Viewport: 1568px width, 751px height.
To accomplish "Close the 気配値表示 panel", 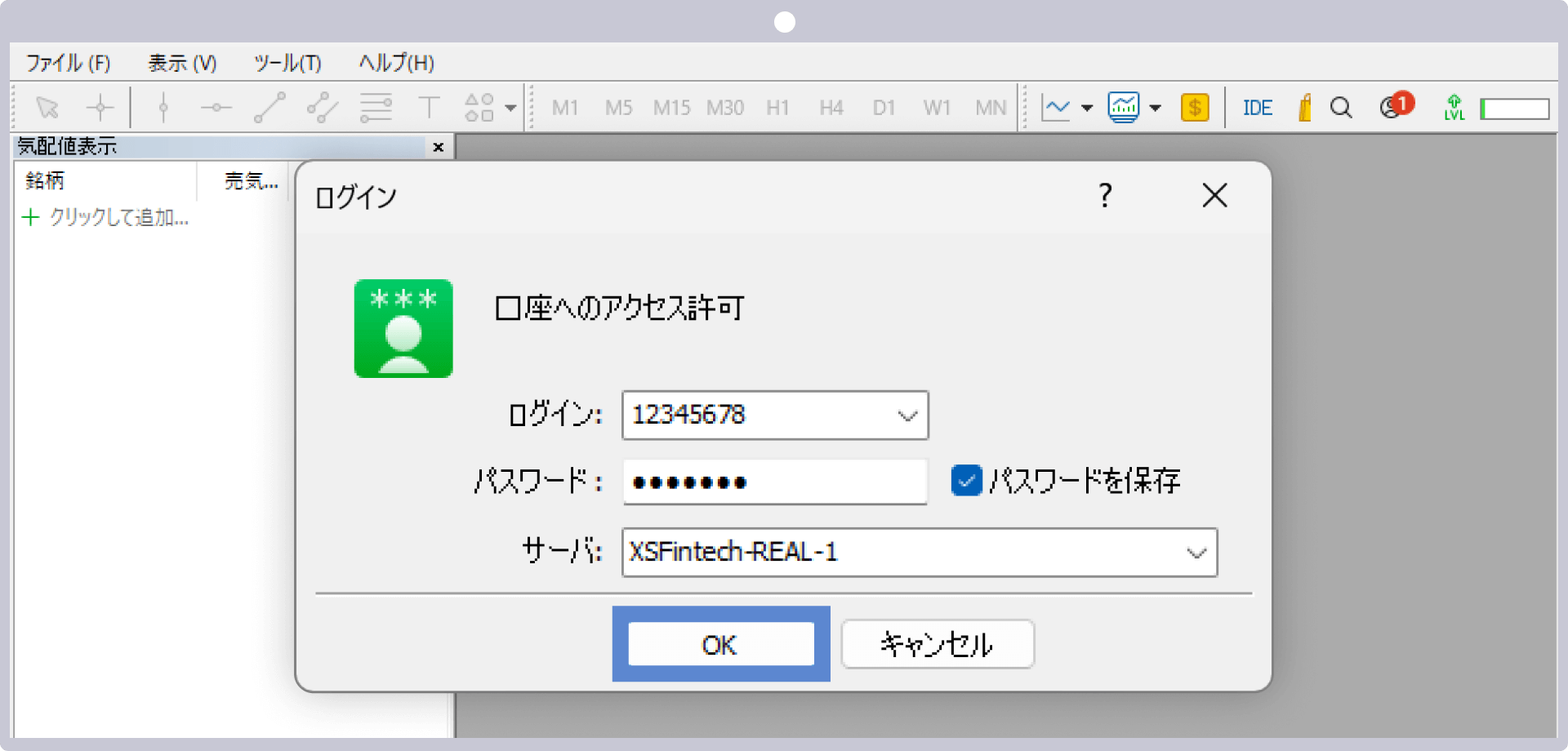I will 439,147.
